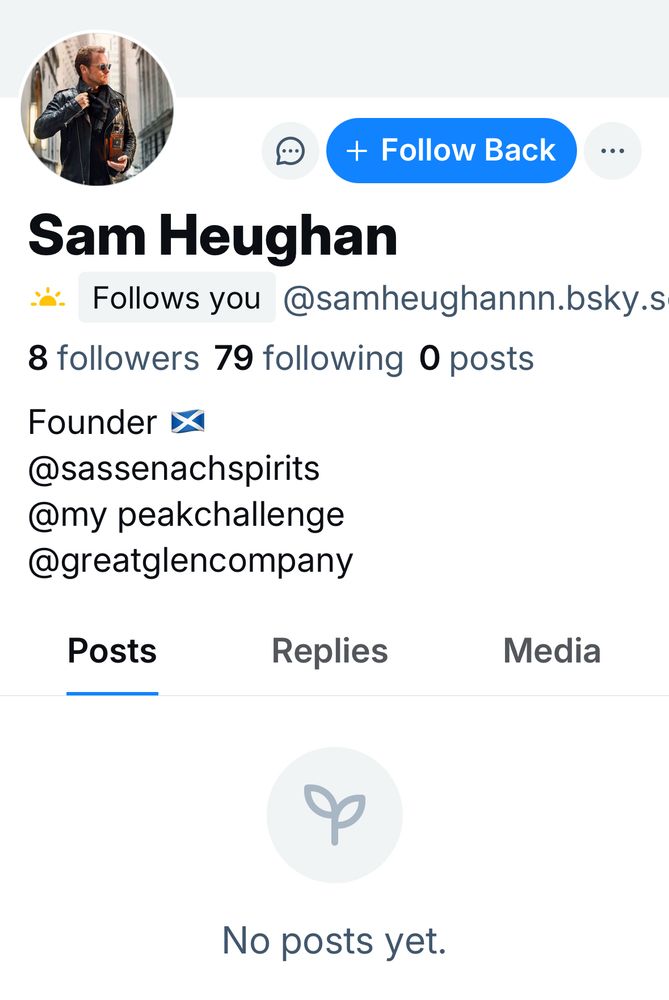Click the 0 posts counter
The width and height of the screenshot is (669, 1000).
click(x=476, y=358)
